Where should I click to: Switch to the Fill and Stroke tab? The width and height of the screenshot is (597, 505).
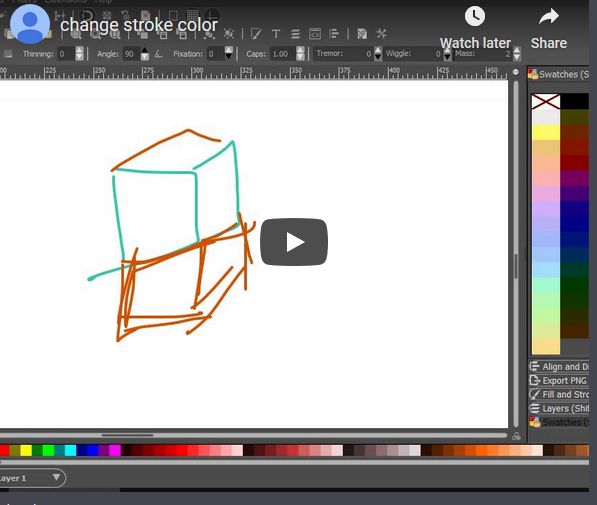point(559,394)
